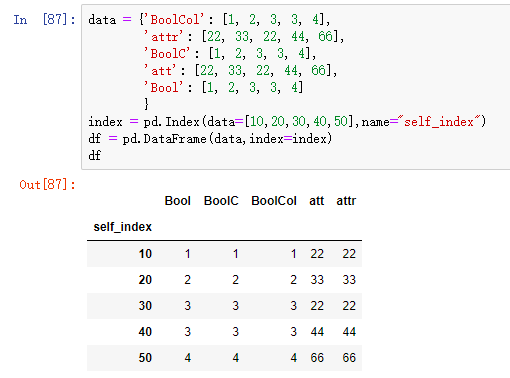The width and height of the screenshot is (510, 378).
Task: Click att value 22 in row 10
Action: 317,254
